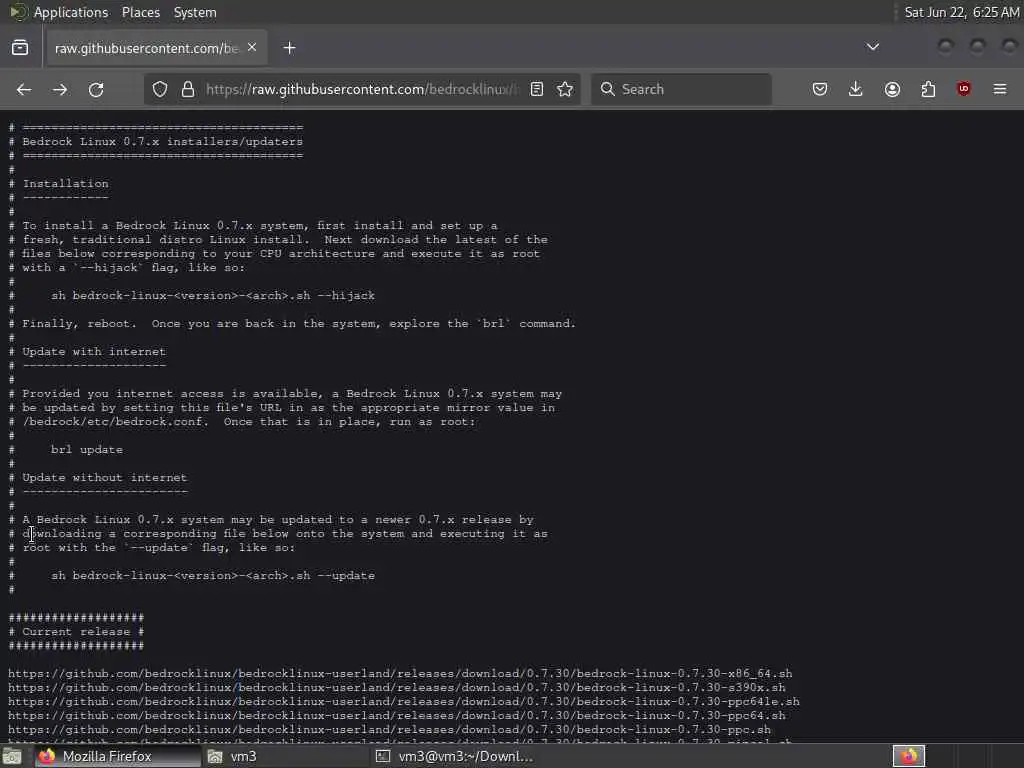
Task: Open Firefox View icon beside the tabs
Action: tap(20, 48)
